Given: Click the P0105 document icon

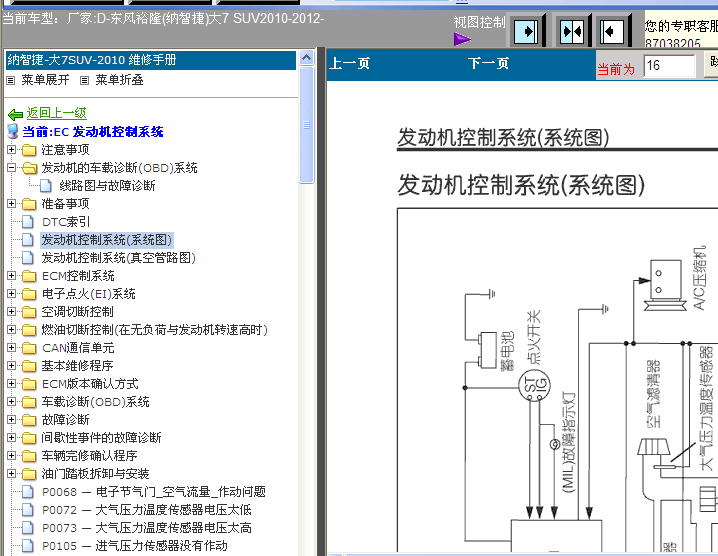Looking at the screenshot, I should click(28, 546).
